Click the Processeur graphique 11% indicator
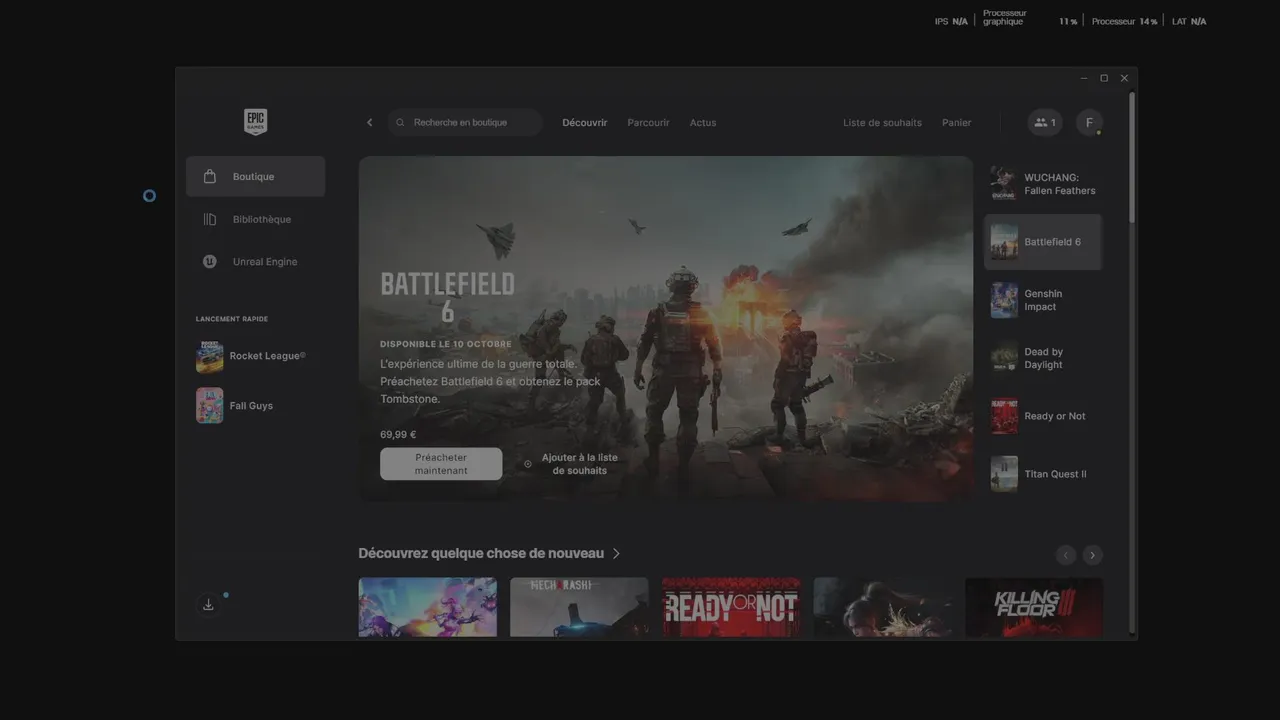The image size is (1280, 720). 1030,18
